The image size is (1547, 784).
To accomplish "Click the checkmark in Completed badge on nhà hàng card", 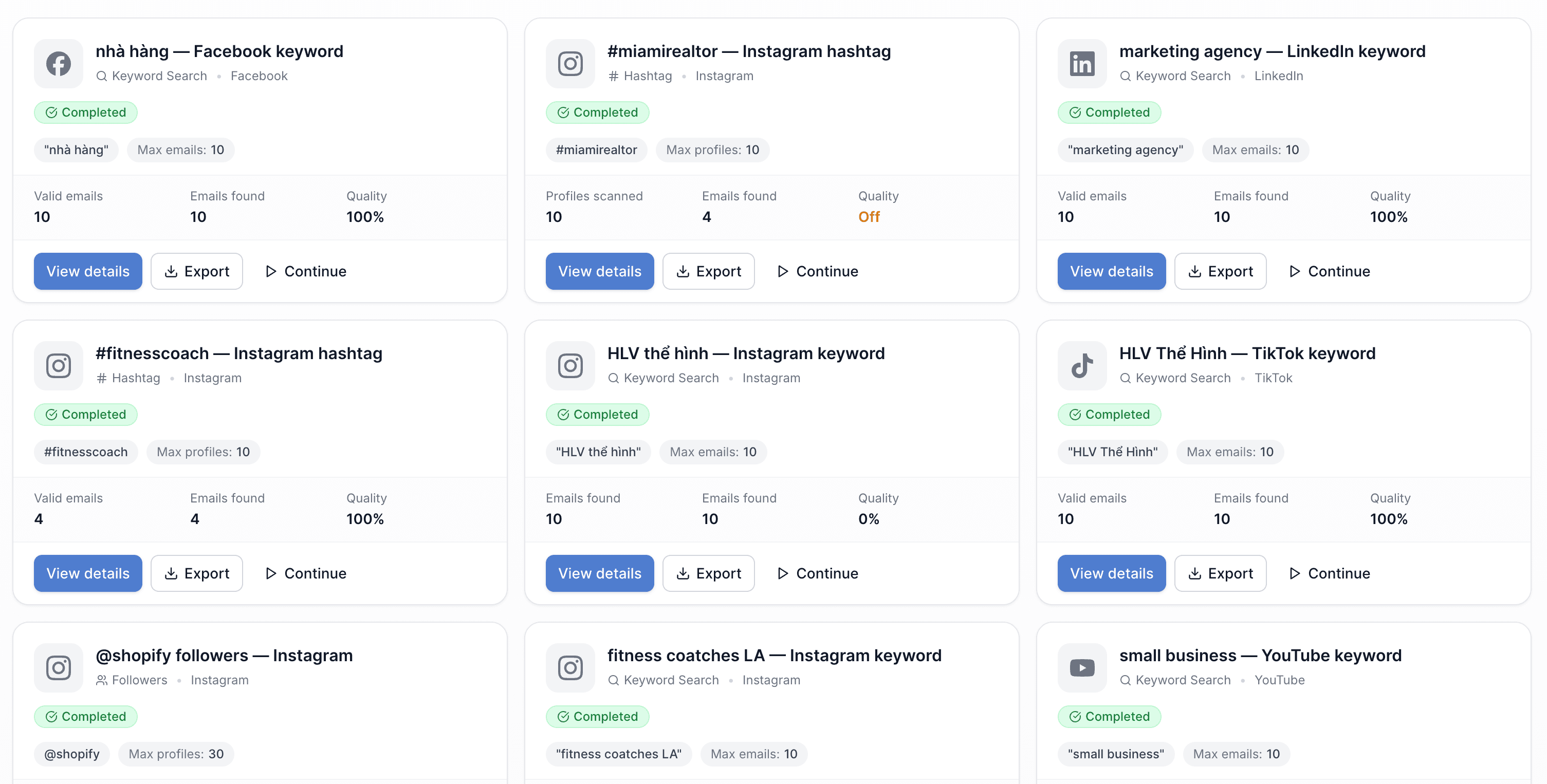I will click(51, 113).
